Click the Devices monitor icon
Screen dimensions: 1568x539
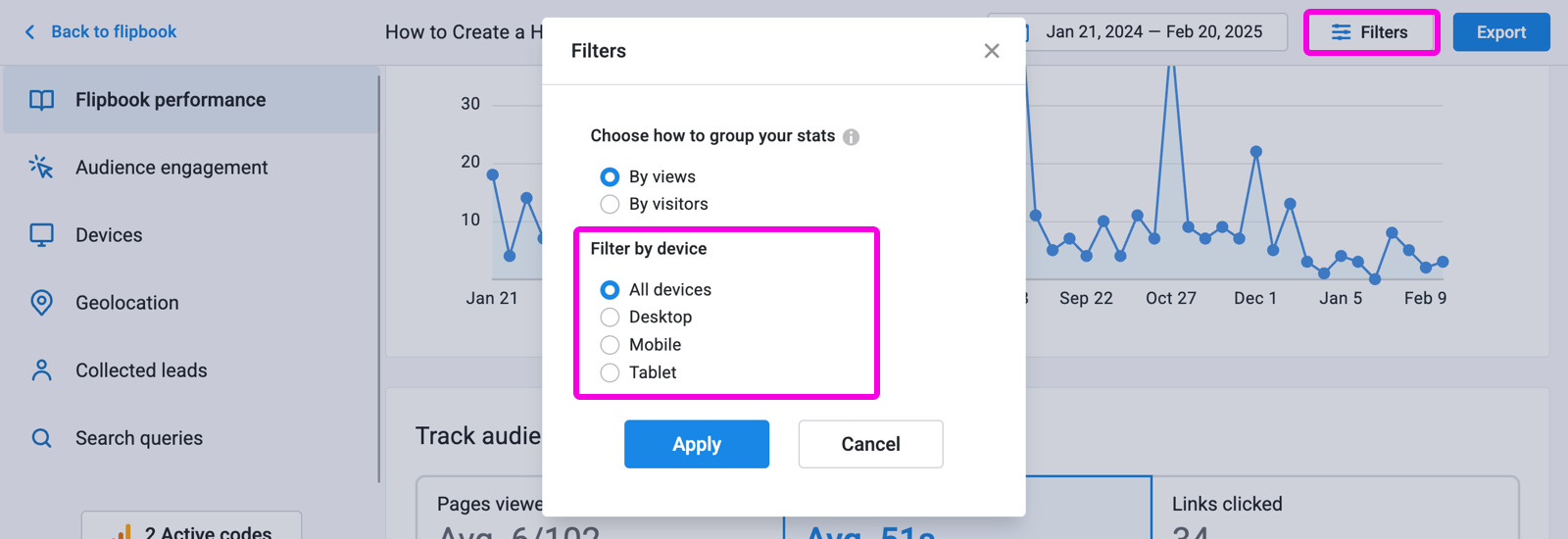click(x=41, y=235)
